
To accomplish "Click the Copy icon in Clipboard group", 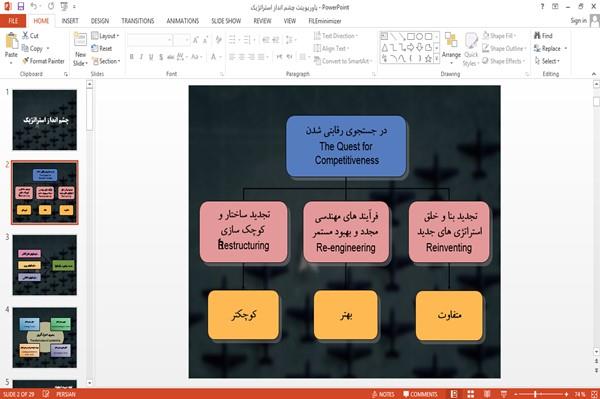I will pos(25,48).
